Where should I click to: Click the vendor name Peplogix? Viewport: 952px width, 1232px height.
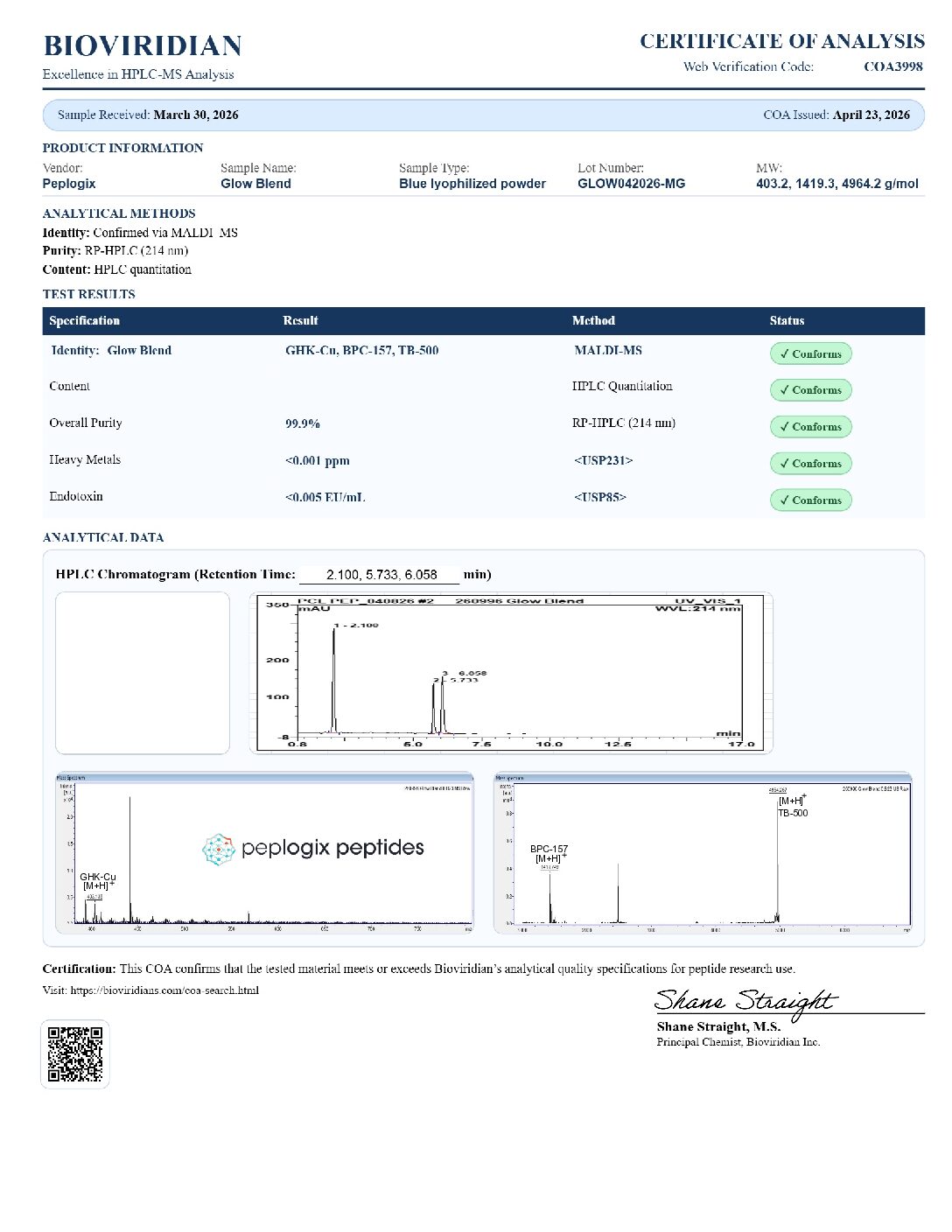[x=69, y=184]
